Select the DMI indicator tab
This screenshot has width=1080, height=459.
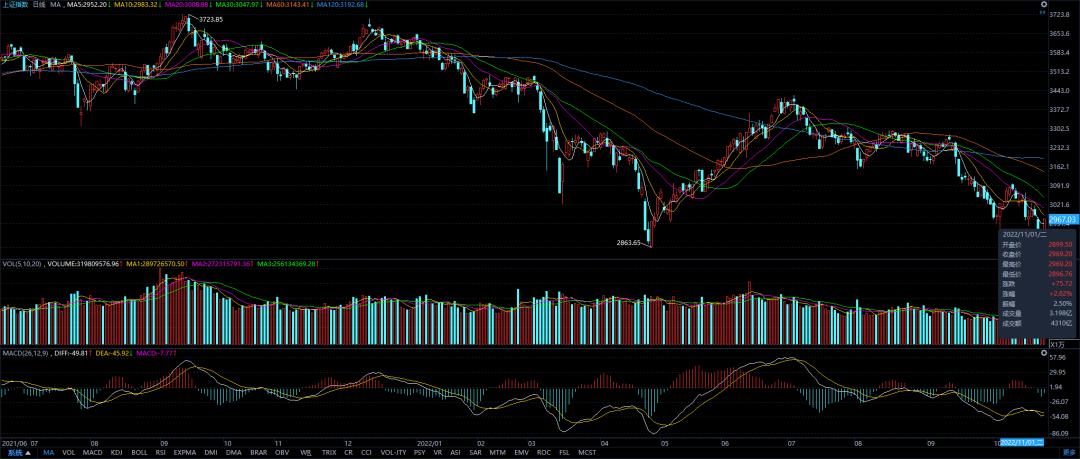(x=211, y=453)
